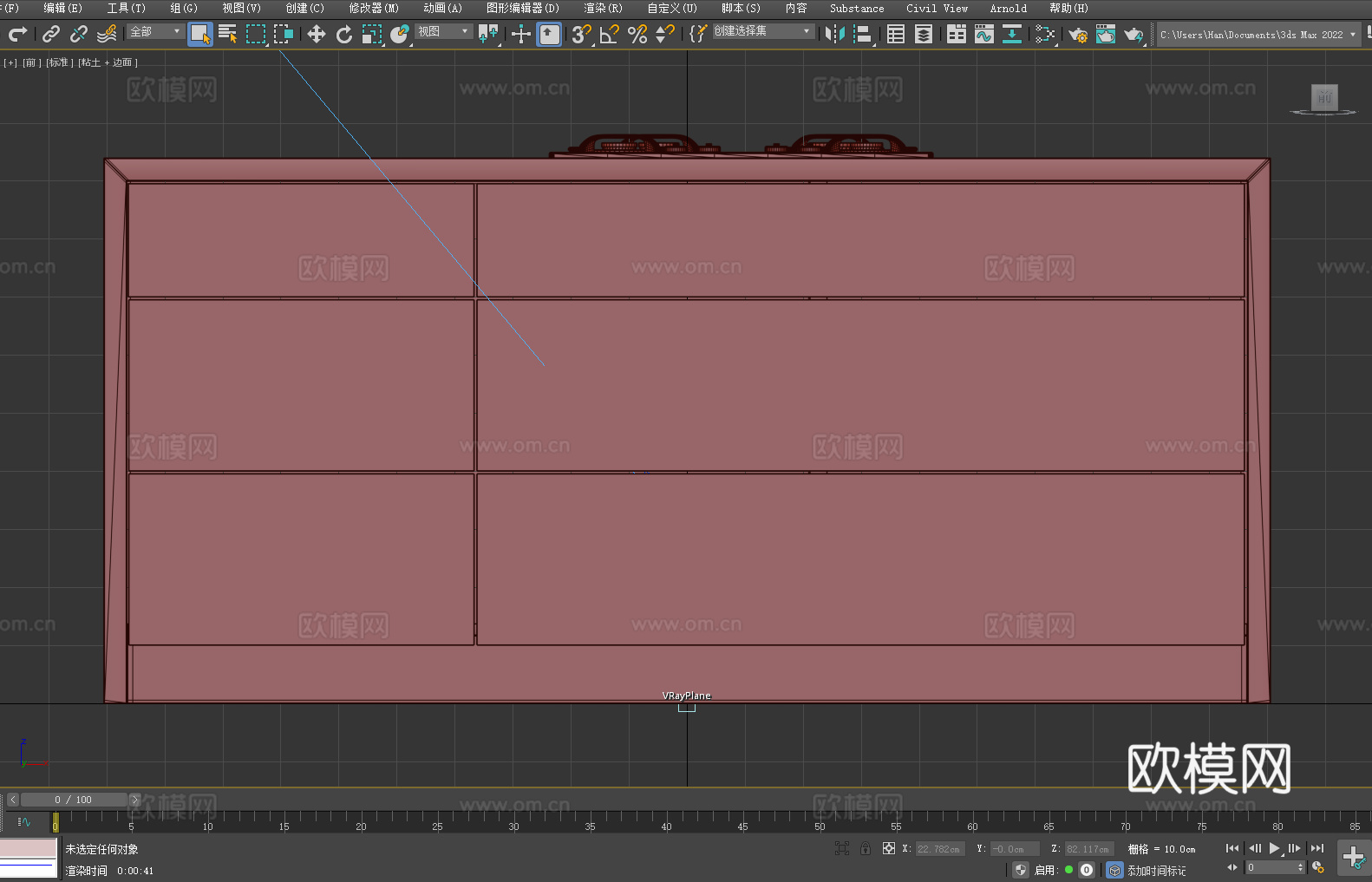
Task: Activate the Select Object tool
Action: pos(200,35)
